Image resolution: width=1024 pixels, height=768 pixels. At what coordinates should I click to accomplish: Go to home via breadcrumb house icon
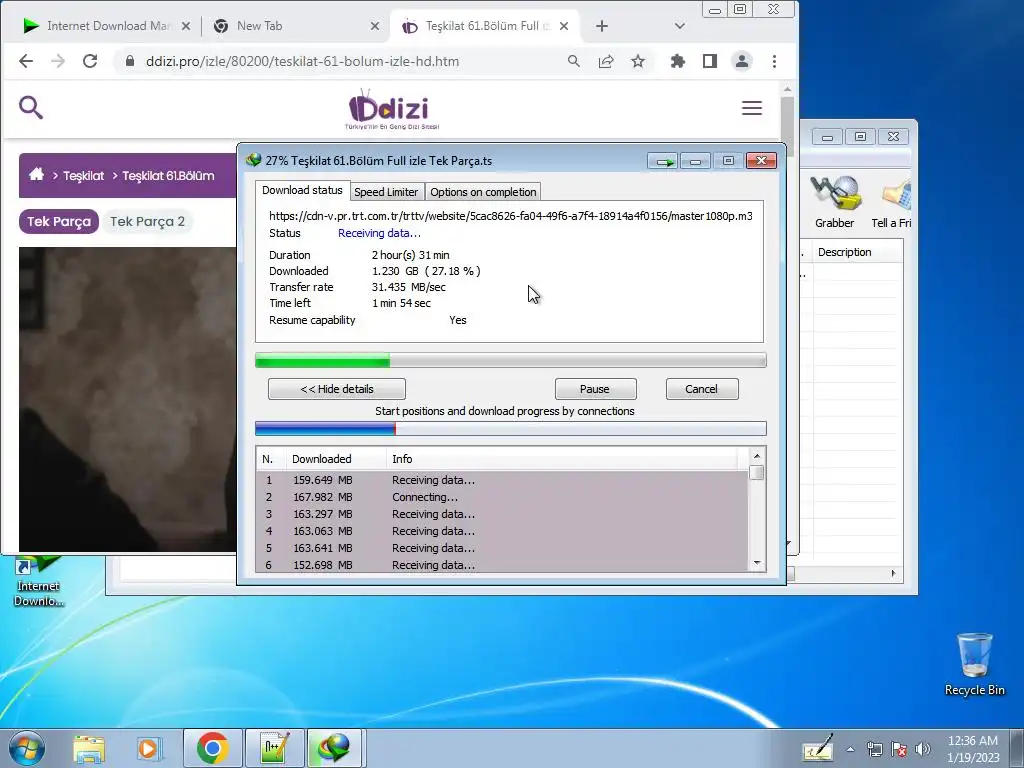(37, 174)
